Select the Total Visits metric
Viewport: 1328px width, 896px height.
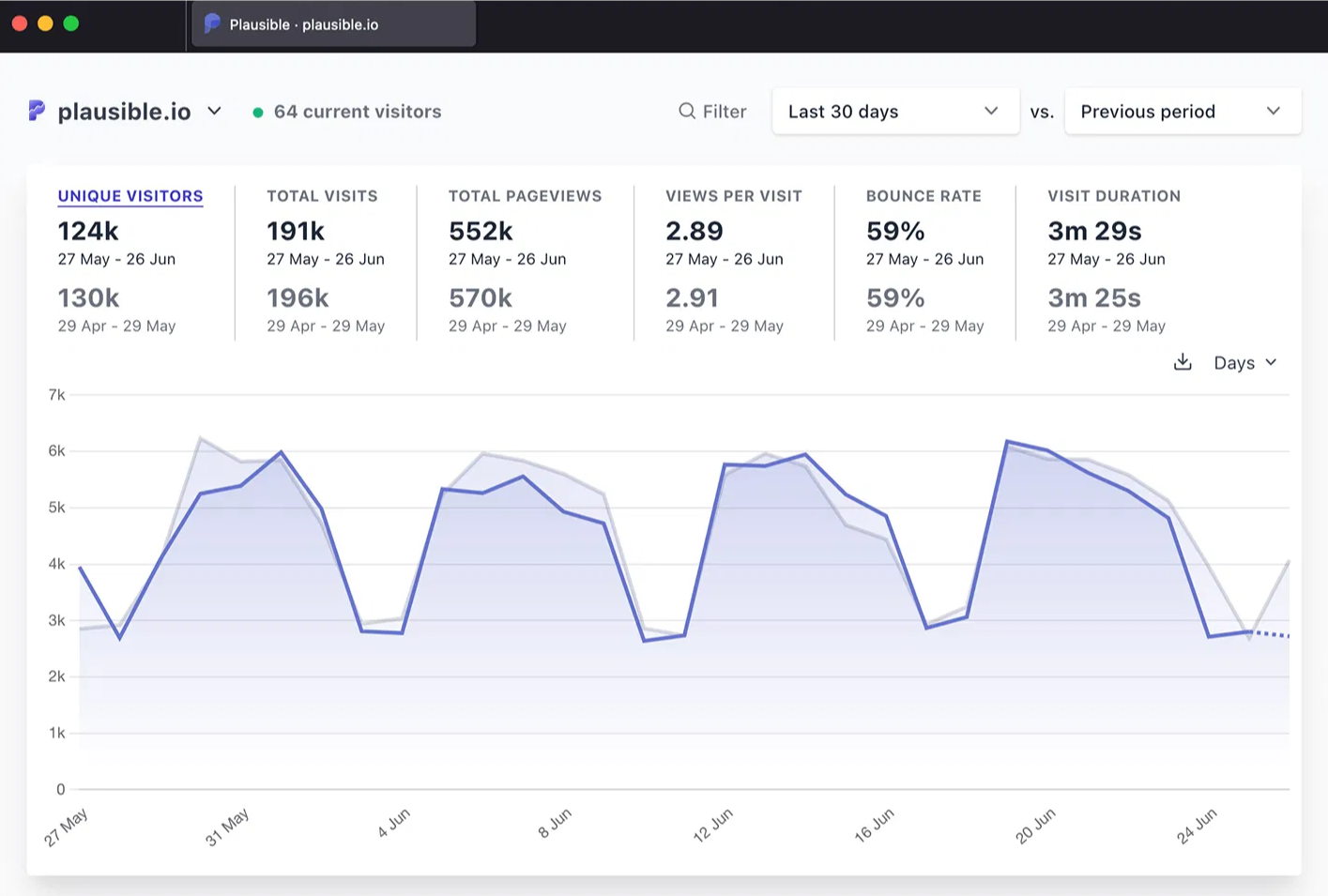tap(322, 196)
